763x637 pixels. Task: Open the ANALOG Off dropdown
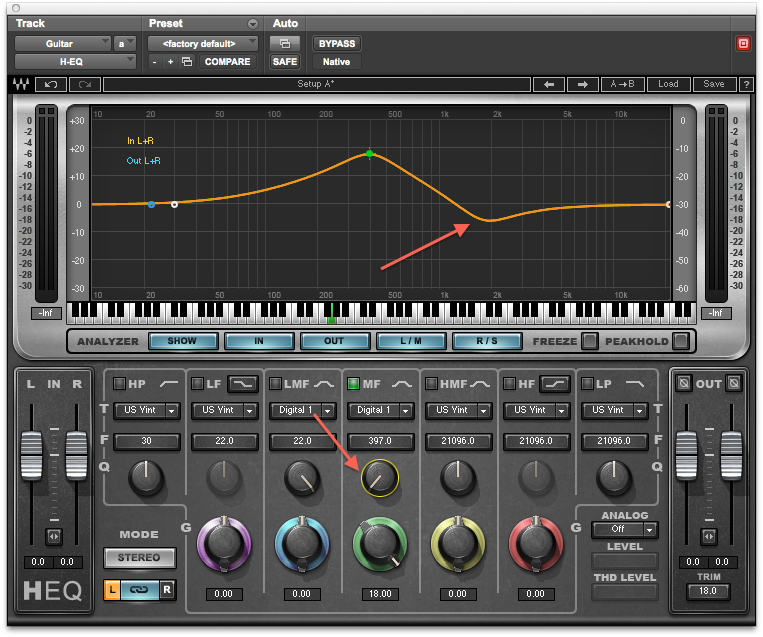[625, 529]
